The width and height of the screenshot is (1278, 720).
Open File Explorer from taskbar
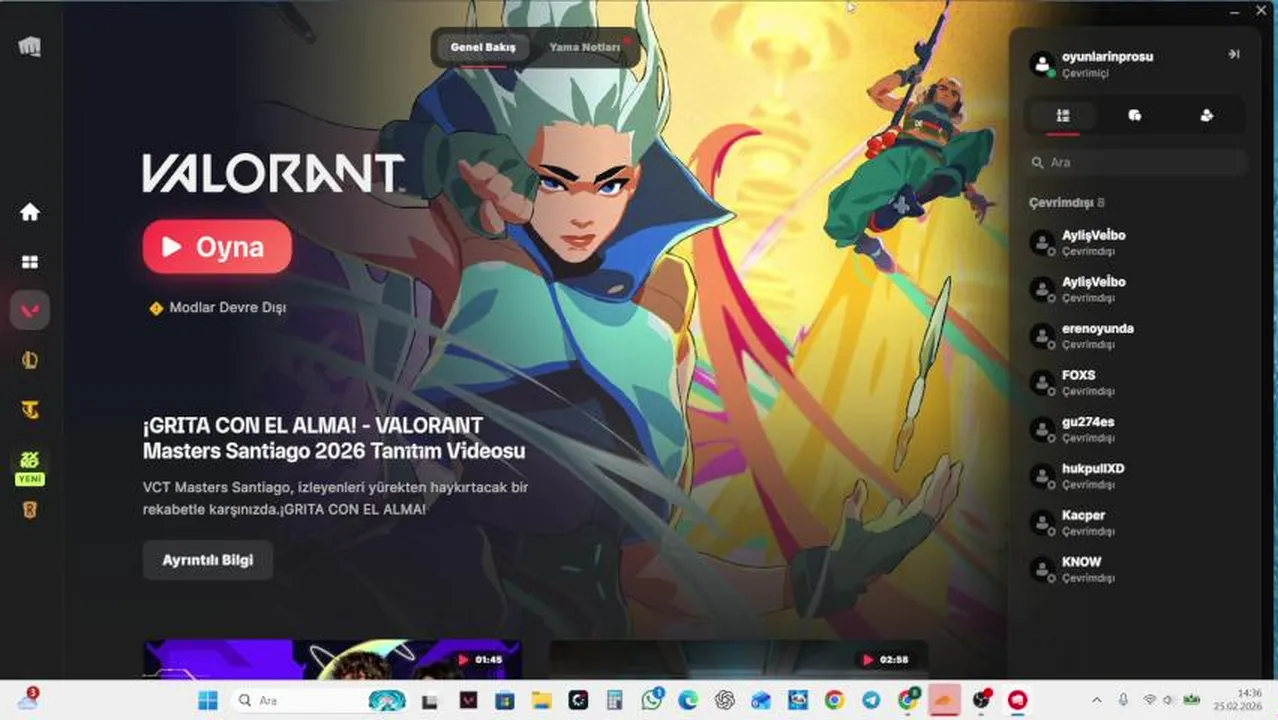(541, 700)
